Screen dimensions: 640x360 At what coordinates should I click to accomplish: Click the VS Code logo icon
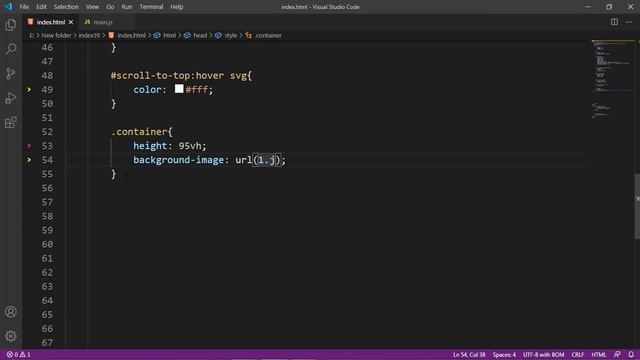(x=9, y=7)
